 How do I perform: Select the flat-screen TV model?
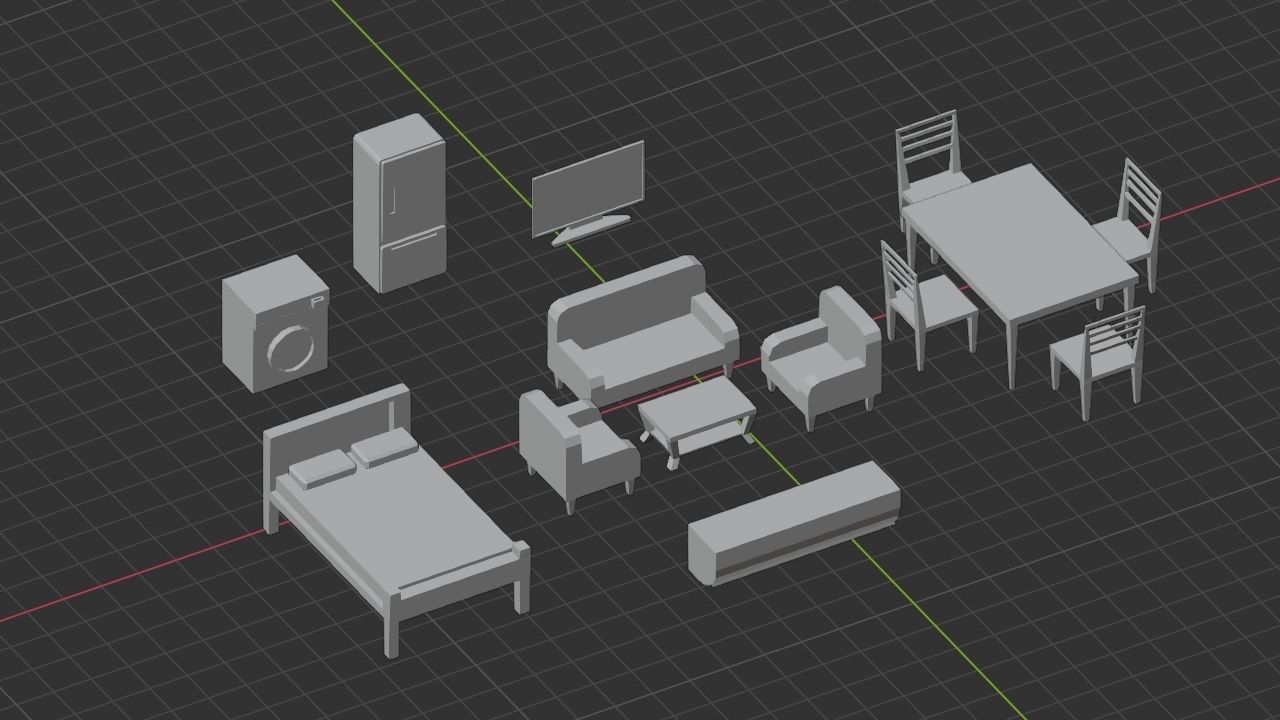(x=589, y=191)
